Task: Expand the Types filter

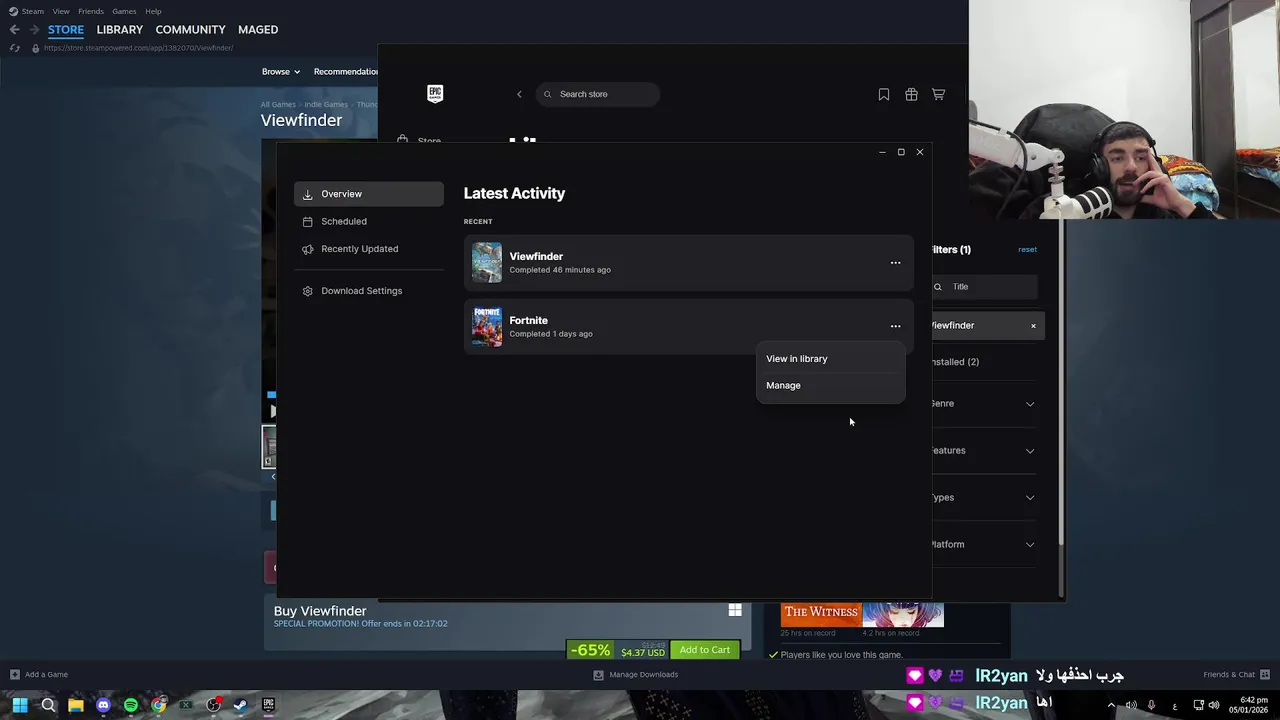Action: (984, 498)
